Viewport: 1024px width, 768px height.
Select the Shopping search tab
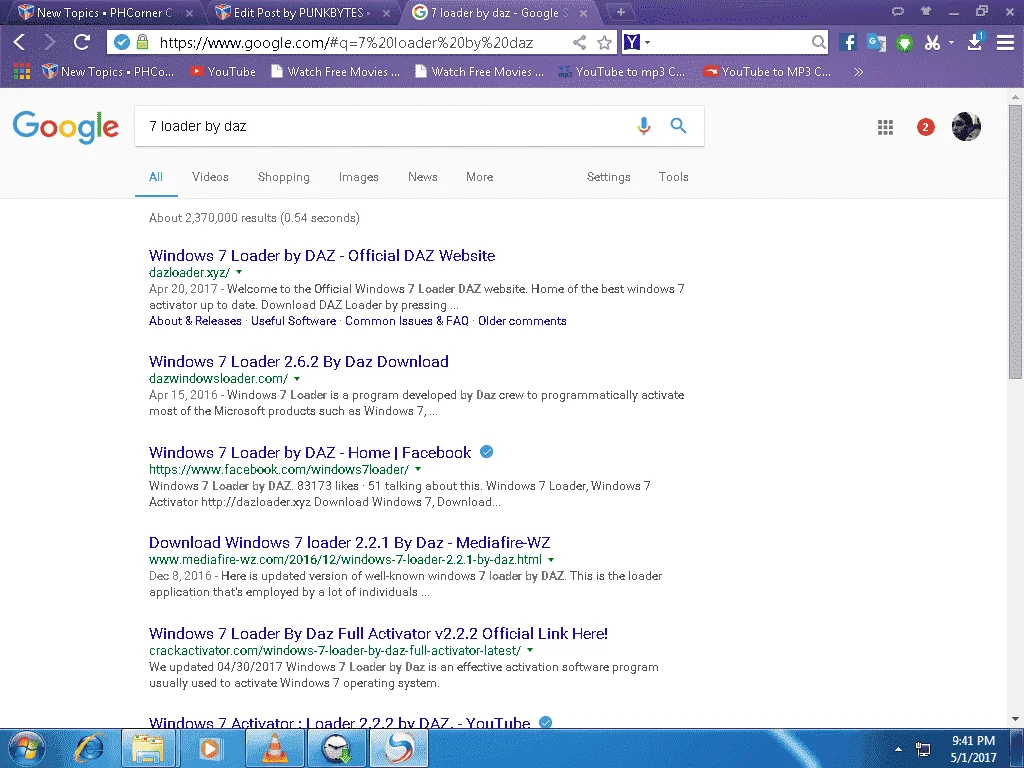point(283,177)
